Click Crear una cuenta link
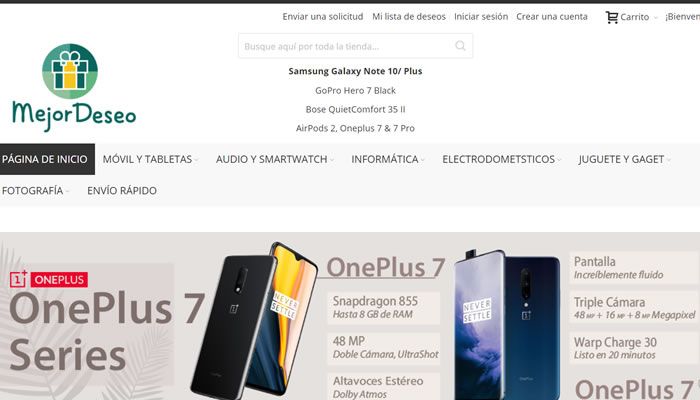700x400 pixels. tap(552, 17)
